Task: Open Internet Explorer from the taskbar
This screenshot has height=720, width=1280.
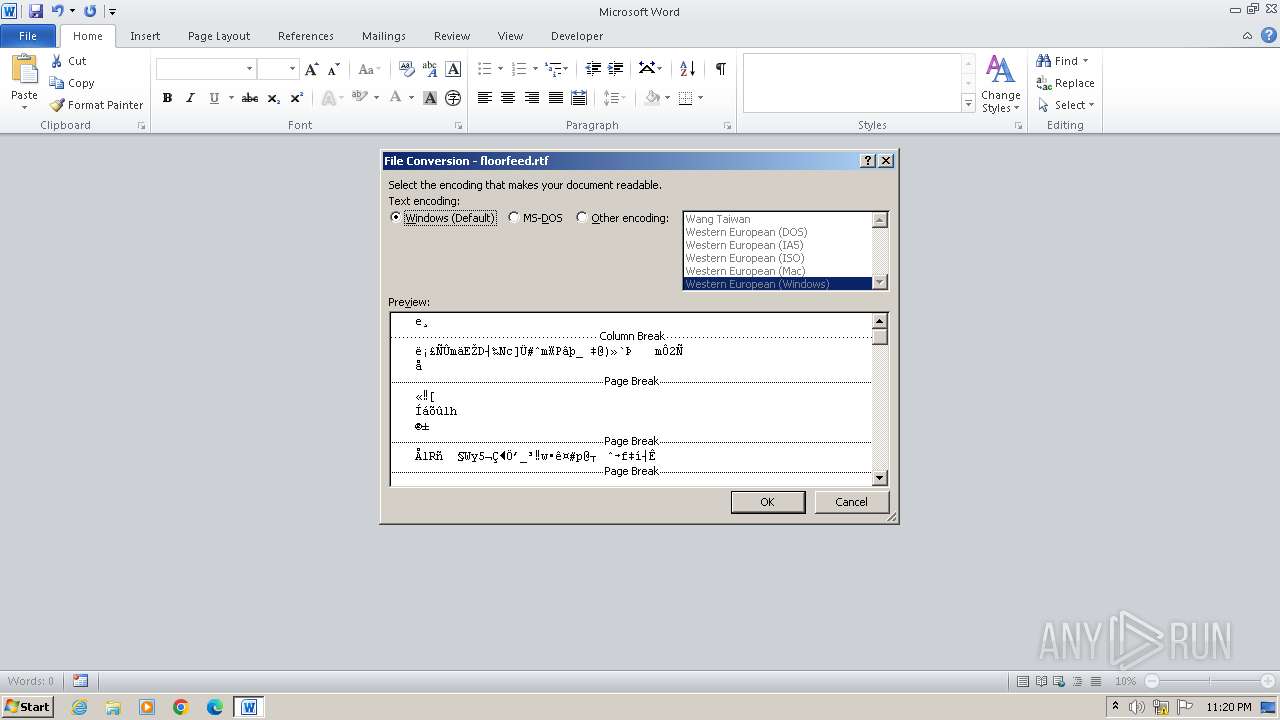Action: 79,707
